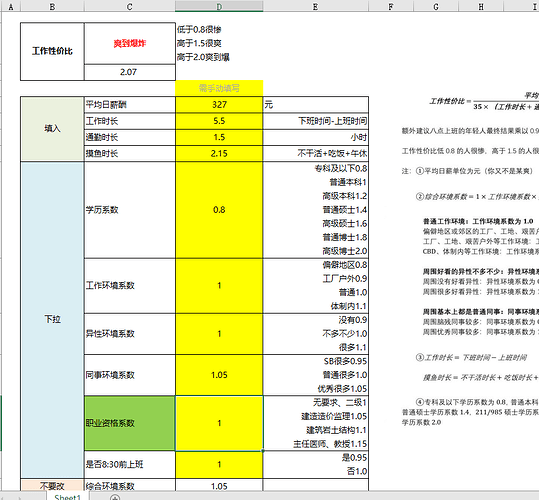Click the 高于1.5很爽 note
Image resolution: width=539 pixels, height=500 pixels.
pos(199,43)
